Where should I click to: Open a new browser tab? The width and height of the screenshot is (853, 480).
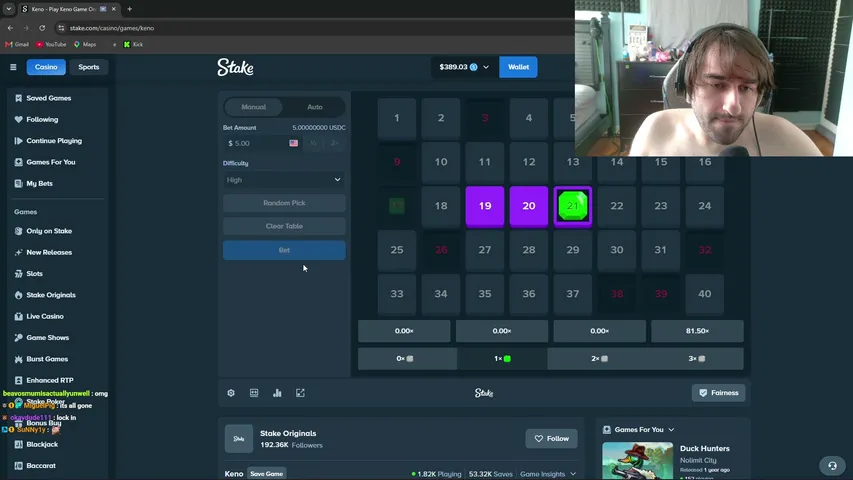[129, 9]
